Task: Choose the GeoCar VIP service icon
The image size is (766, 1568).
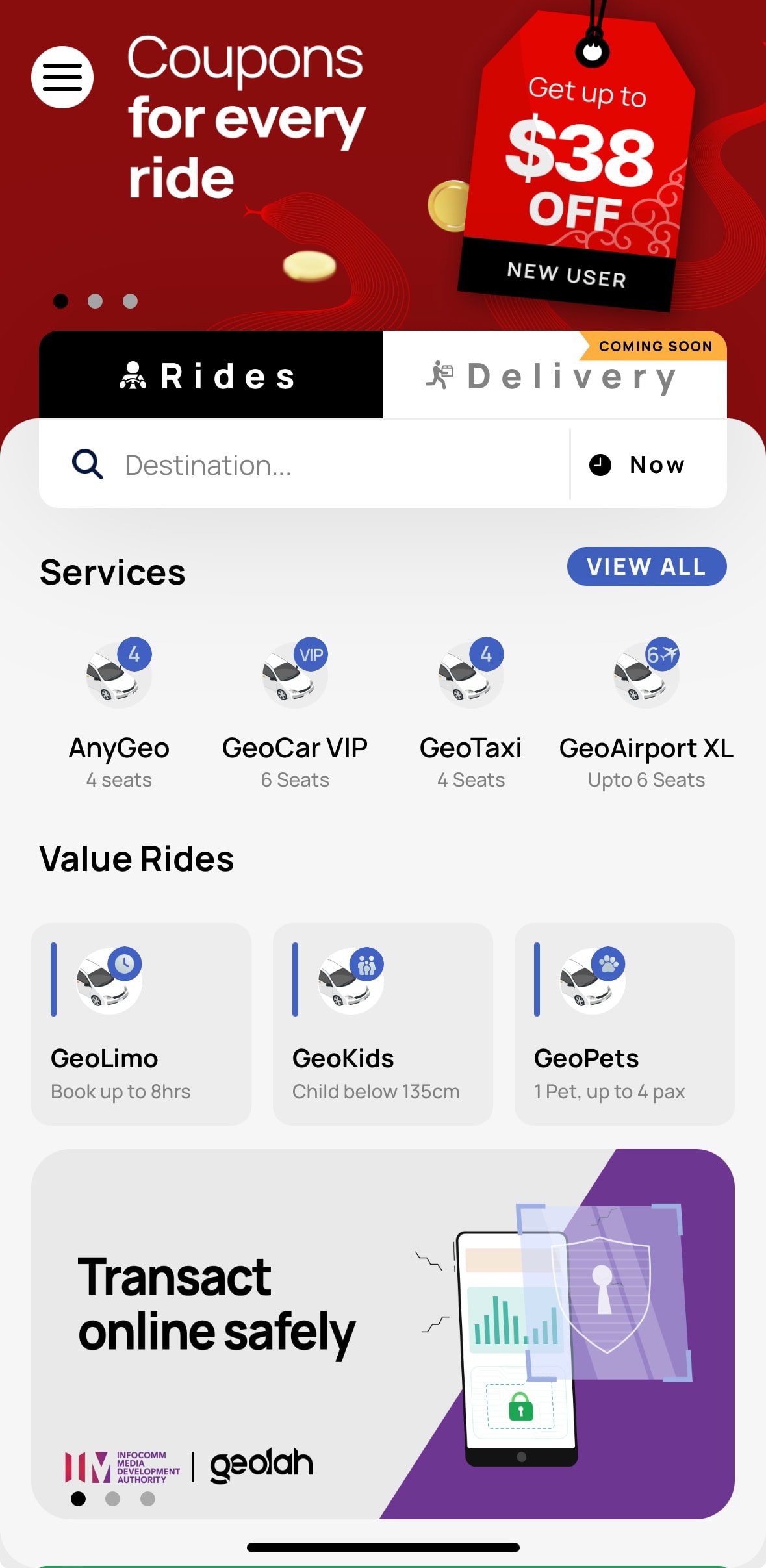Action: (x=295, y=674)
